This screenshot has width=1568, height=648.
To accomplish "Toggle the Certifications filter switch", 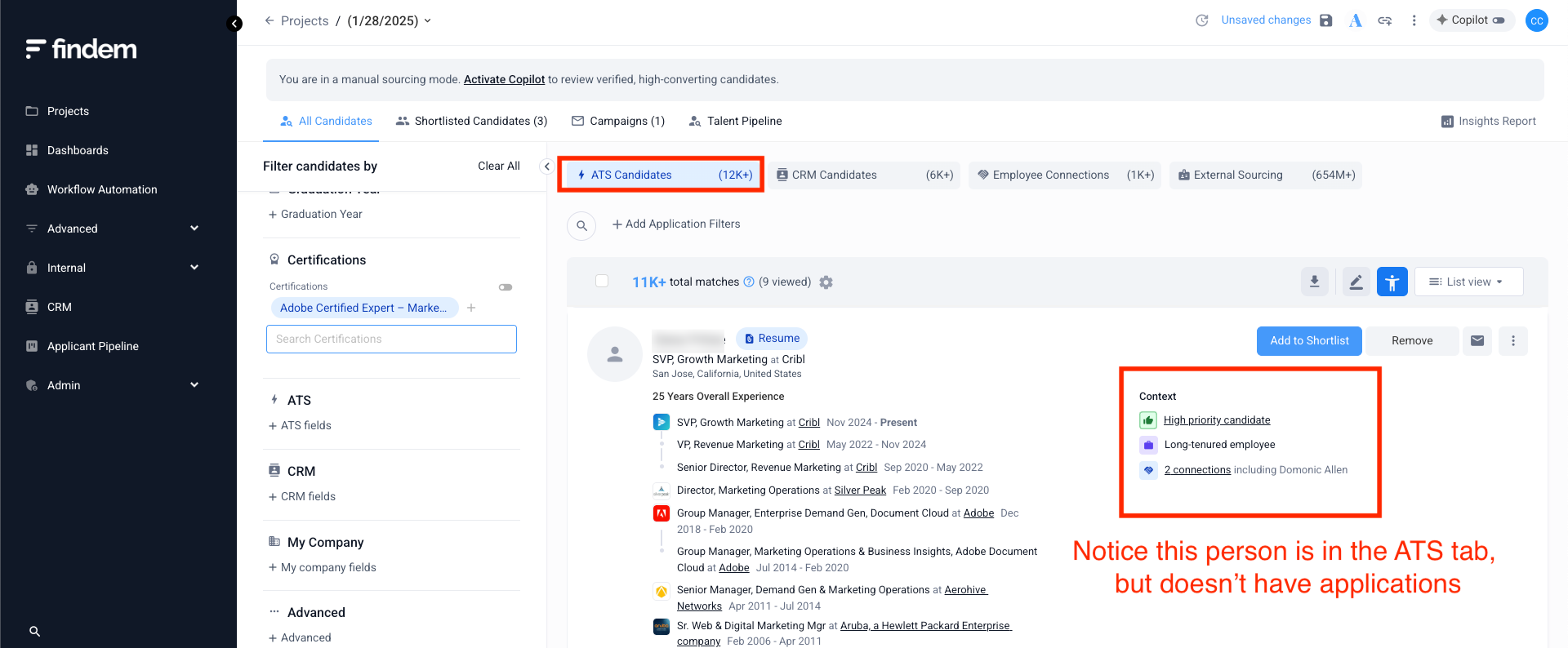I will 506,287.
